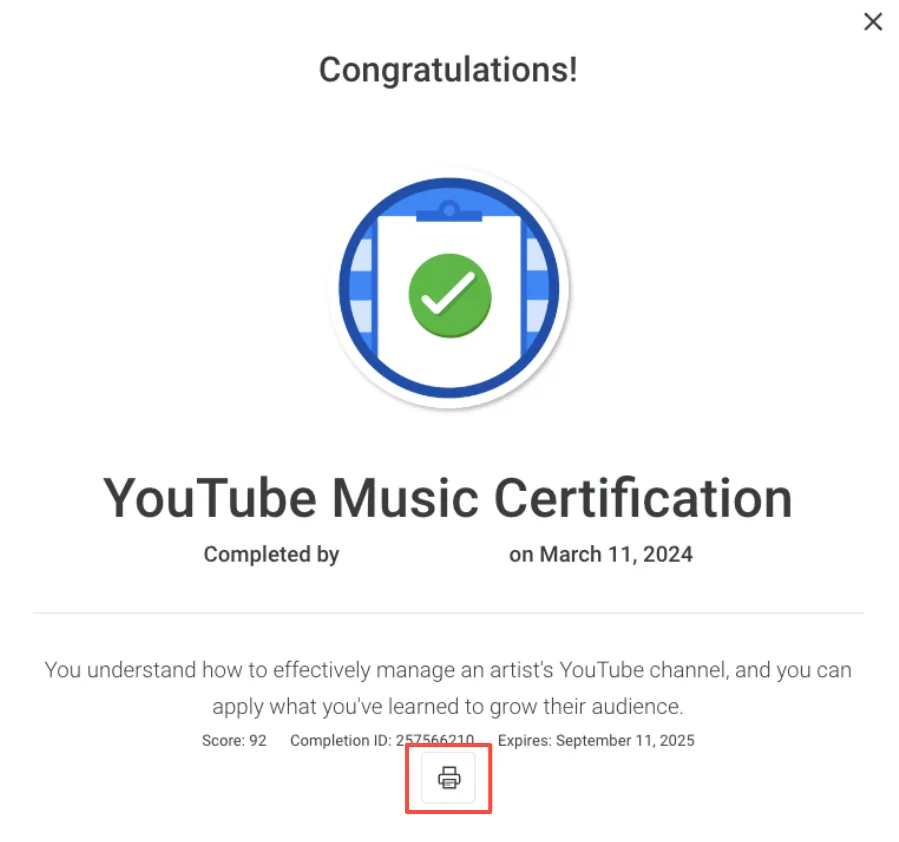
Task: Click the clipboard clip atop the badge
Action: click(x=449, y=212)
